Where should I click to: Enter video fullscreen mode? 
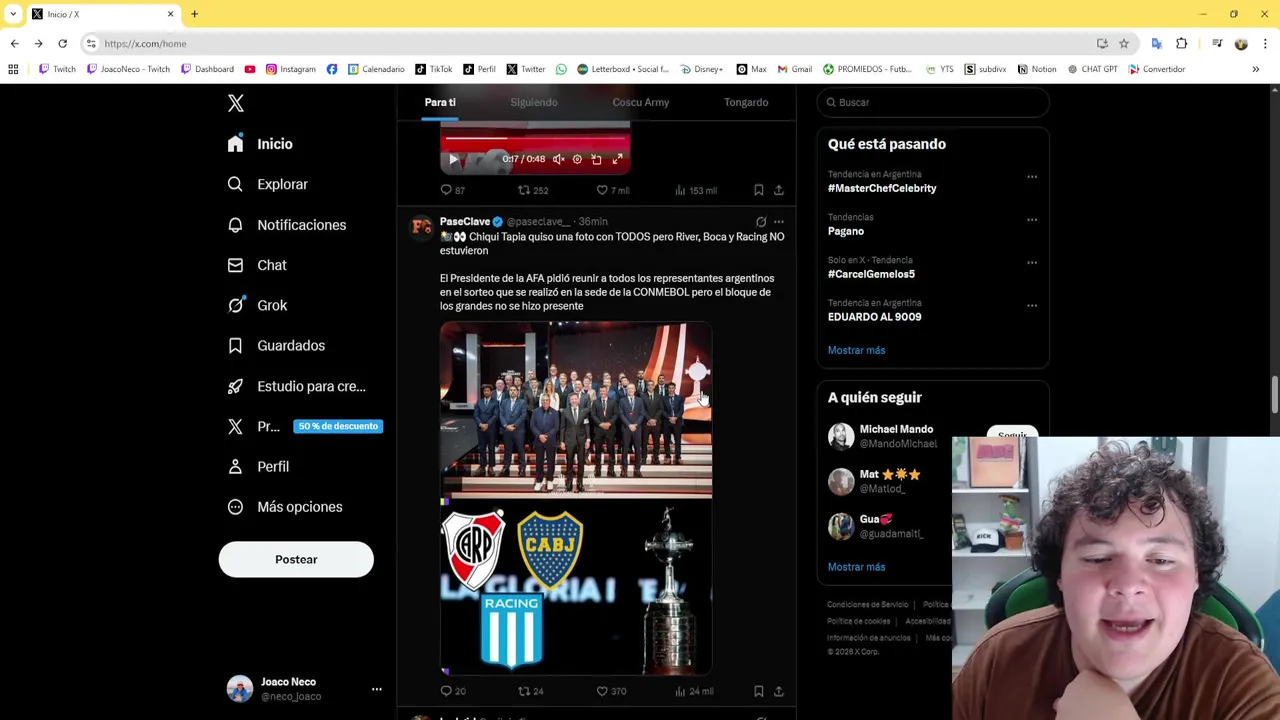[x=617, y=159]
